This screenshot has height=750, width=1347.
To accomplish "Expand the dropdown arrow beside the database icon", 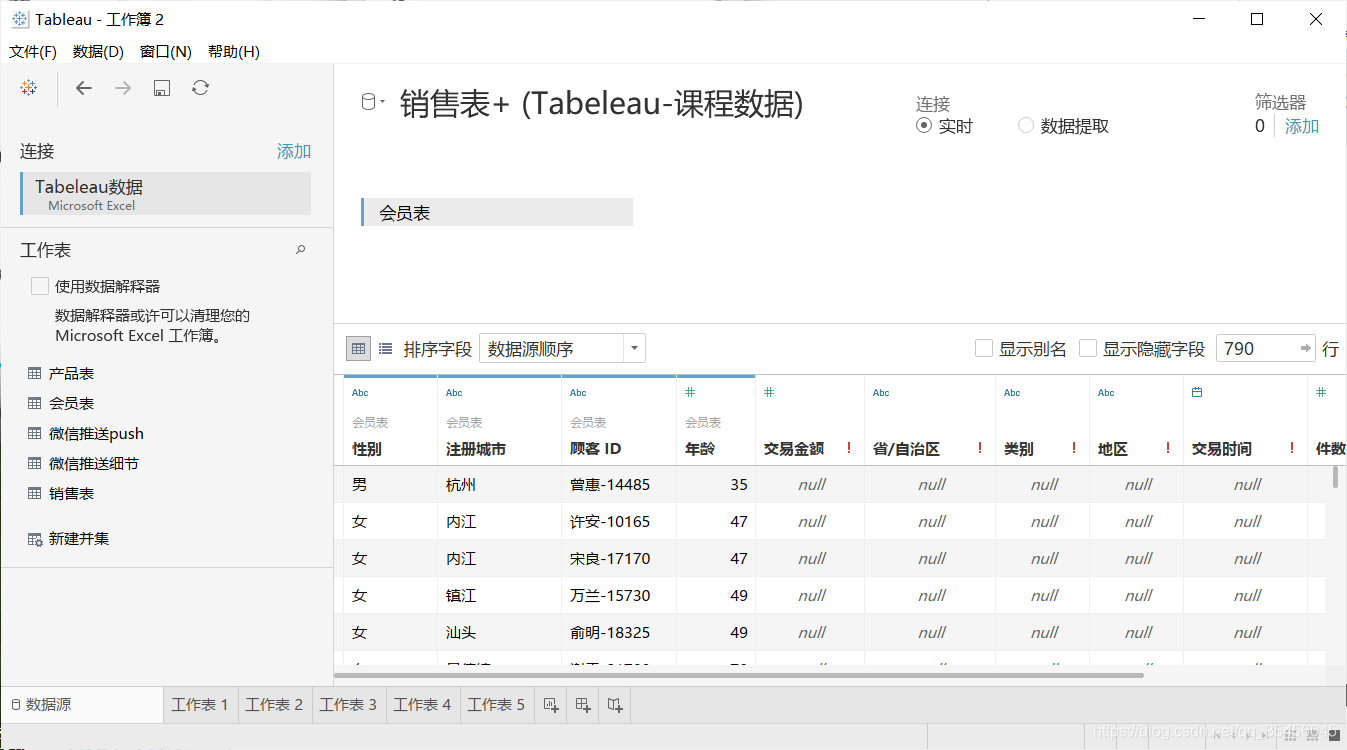I will click(382, 102).
